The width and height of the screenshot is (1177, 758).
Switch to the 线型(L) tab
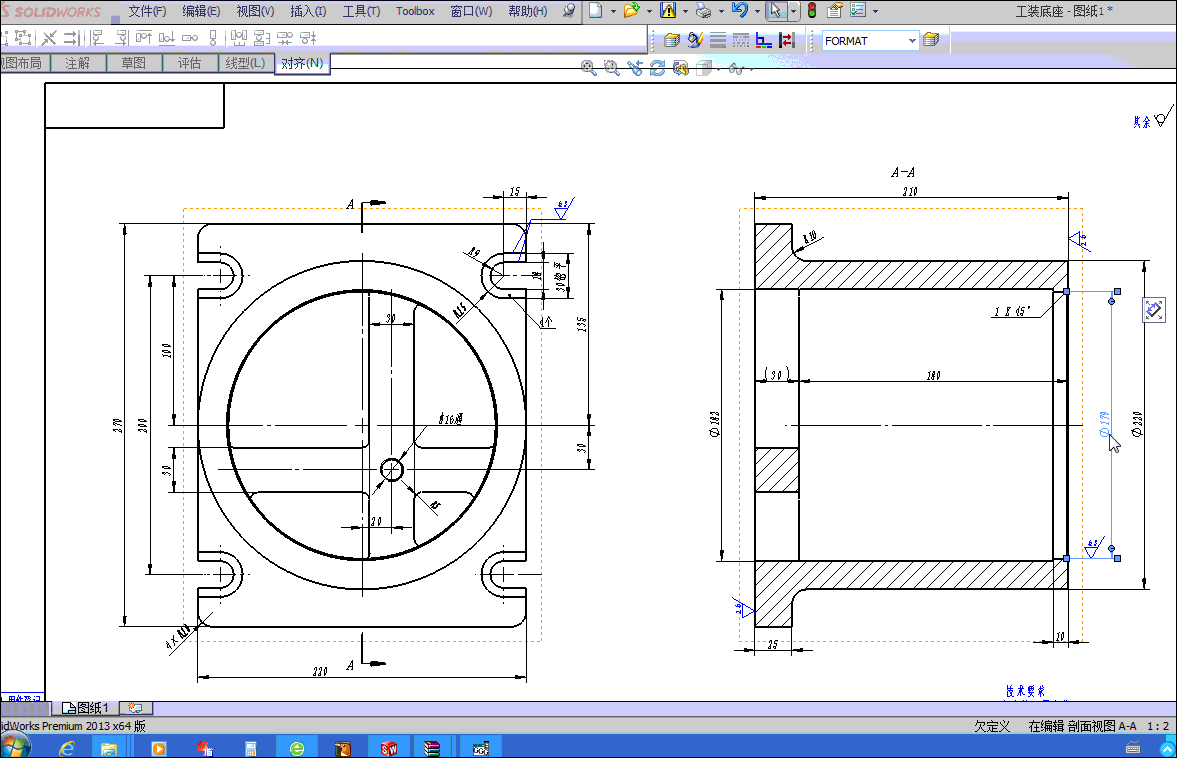coord(245,63)
